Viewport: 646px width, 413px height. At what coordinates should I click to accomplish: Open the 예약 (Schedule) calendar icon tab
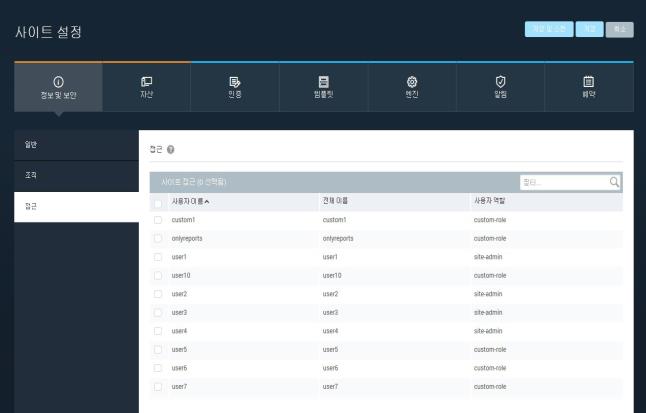pos(589,81)
